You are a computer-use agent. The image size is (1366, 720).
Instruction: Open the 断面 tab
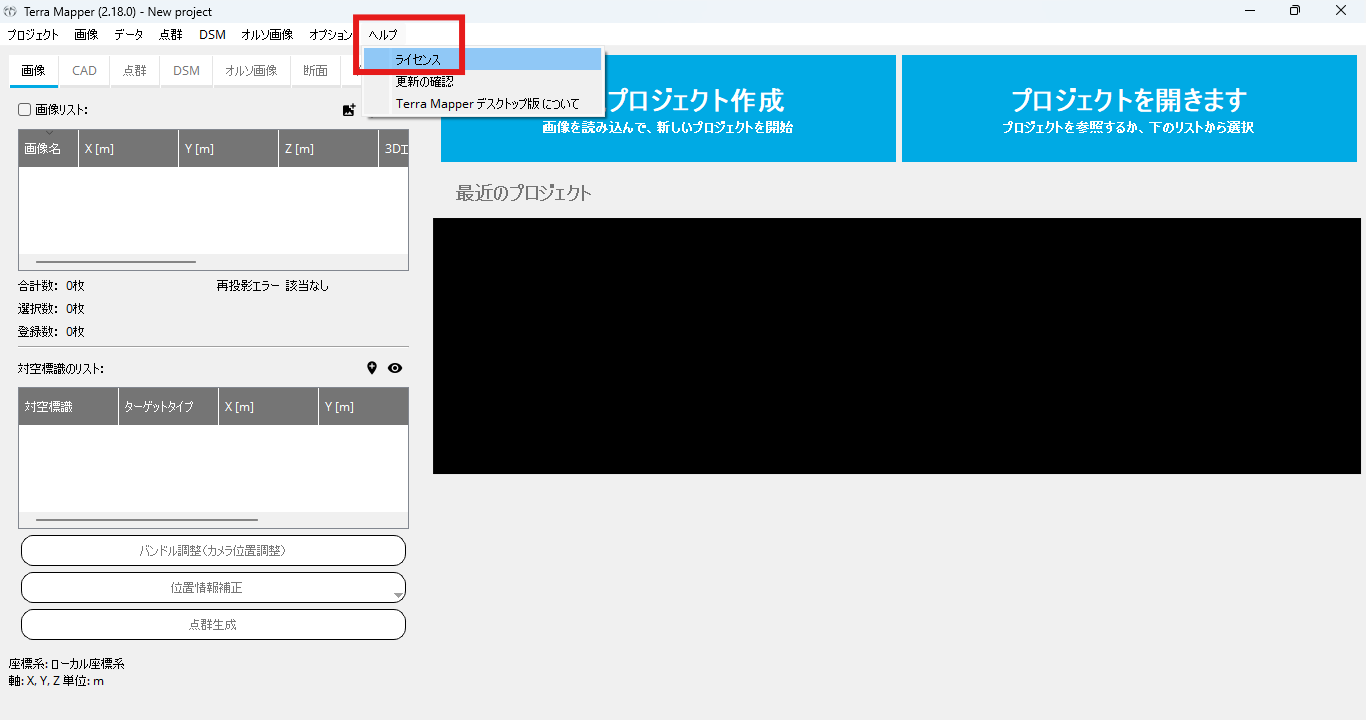(315, 71)
